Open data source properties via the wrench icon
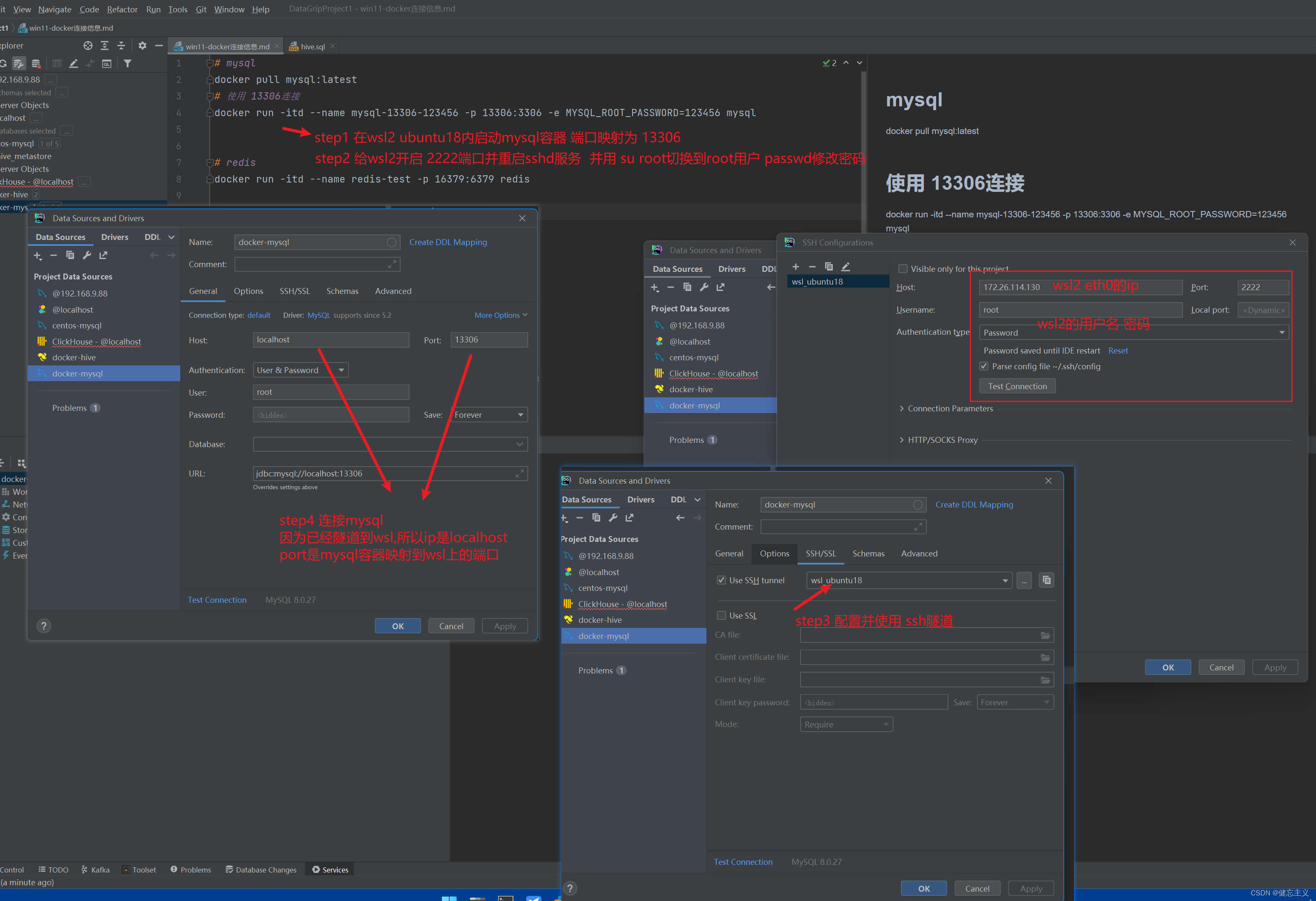The width and height of the screenshot is (1316, 901). 87,255
